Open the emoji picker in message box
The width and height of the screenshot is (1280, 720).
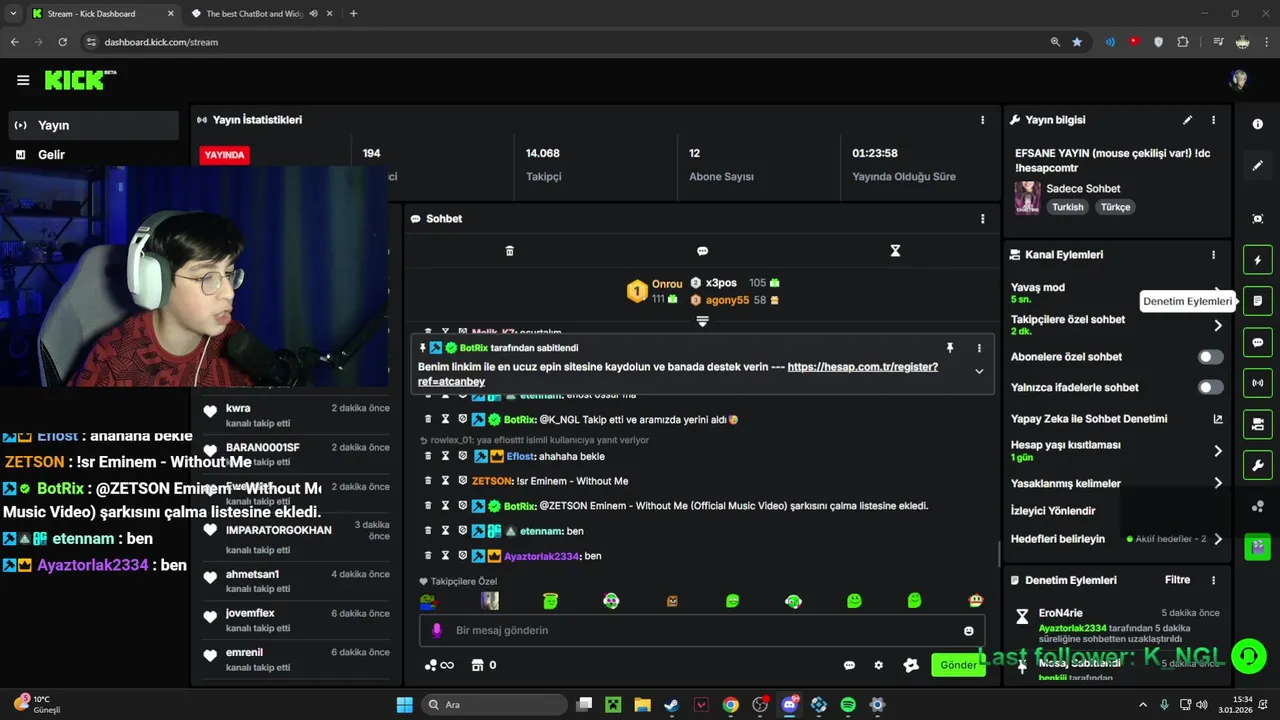[968, 631]
